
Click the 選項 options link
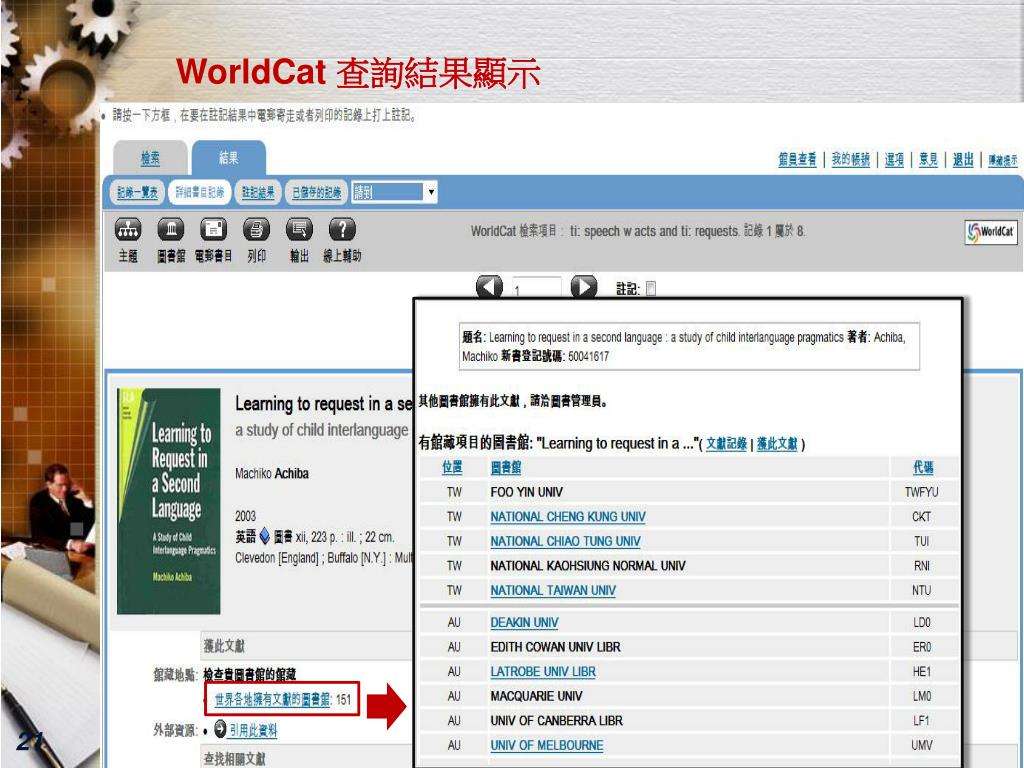coord(894,159)
